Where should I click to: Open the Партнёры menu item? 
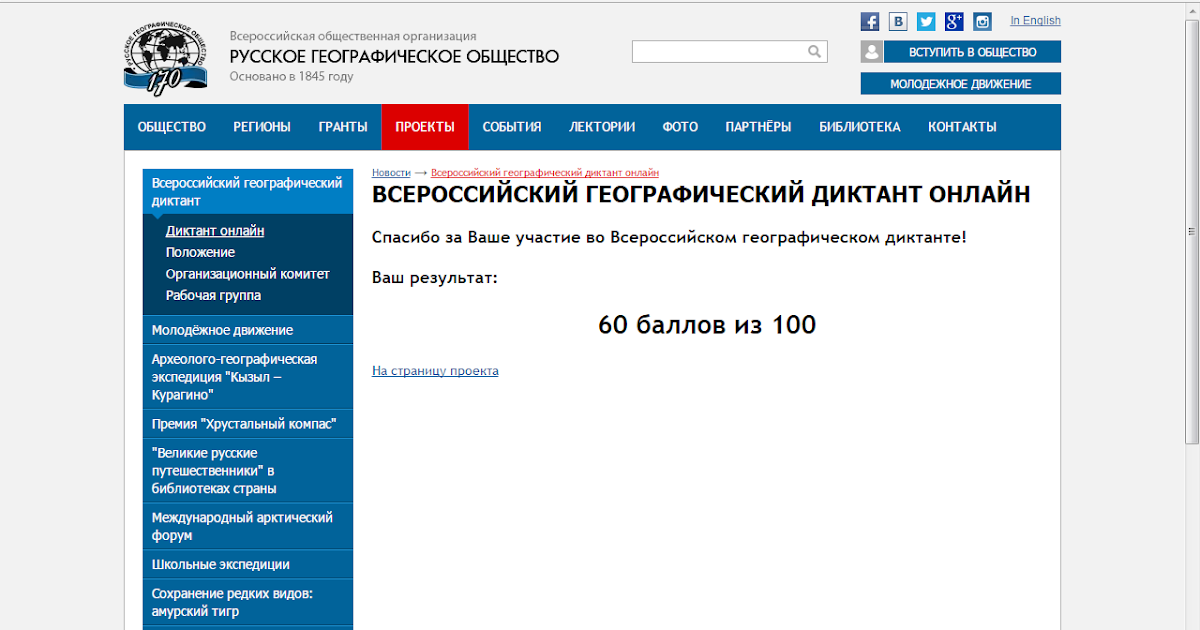(758, 127)
